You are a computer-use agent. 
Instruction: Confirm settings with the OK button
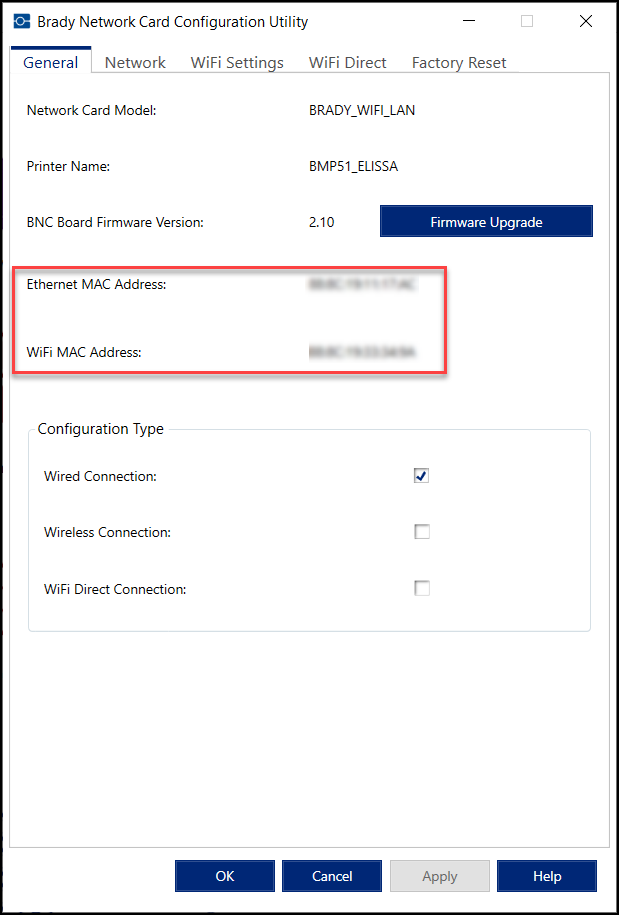(225, 876)
